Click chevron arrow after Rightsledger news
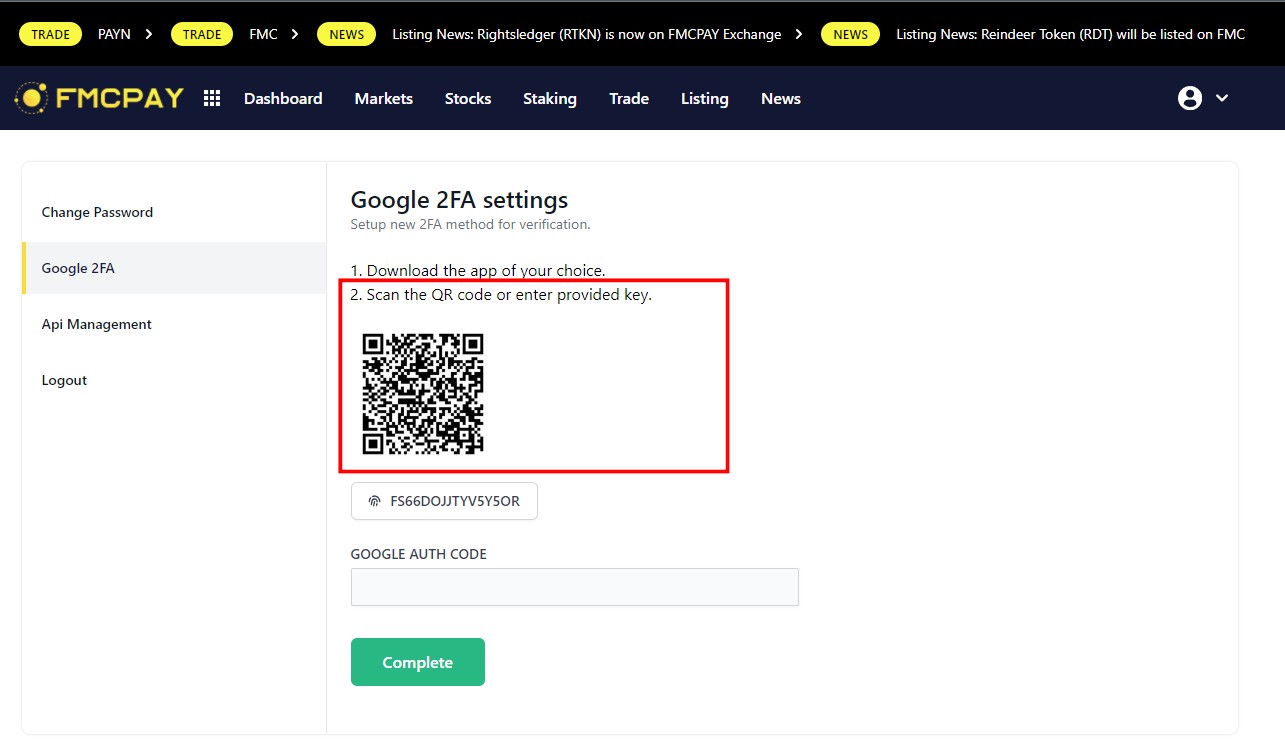This screenshot has height=754, width=1285. tap(799, 34)
